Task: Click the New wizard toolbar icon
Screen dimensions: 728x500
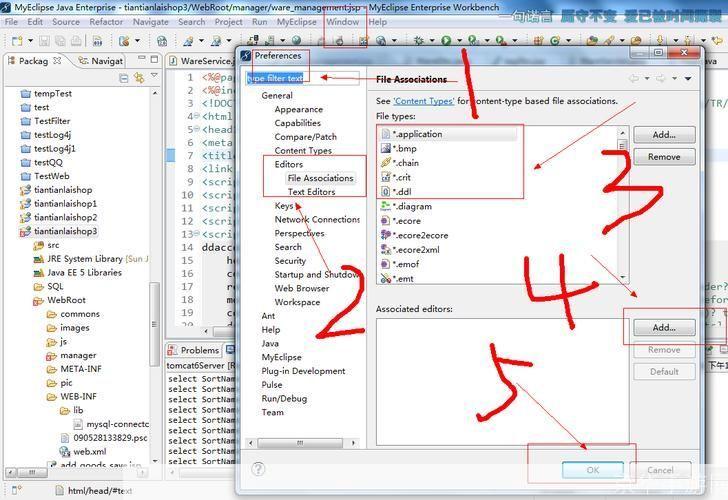Action: pos(17,41)
